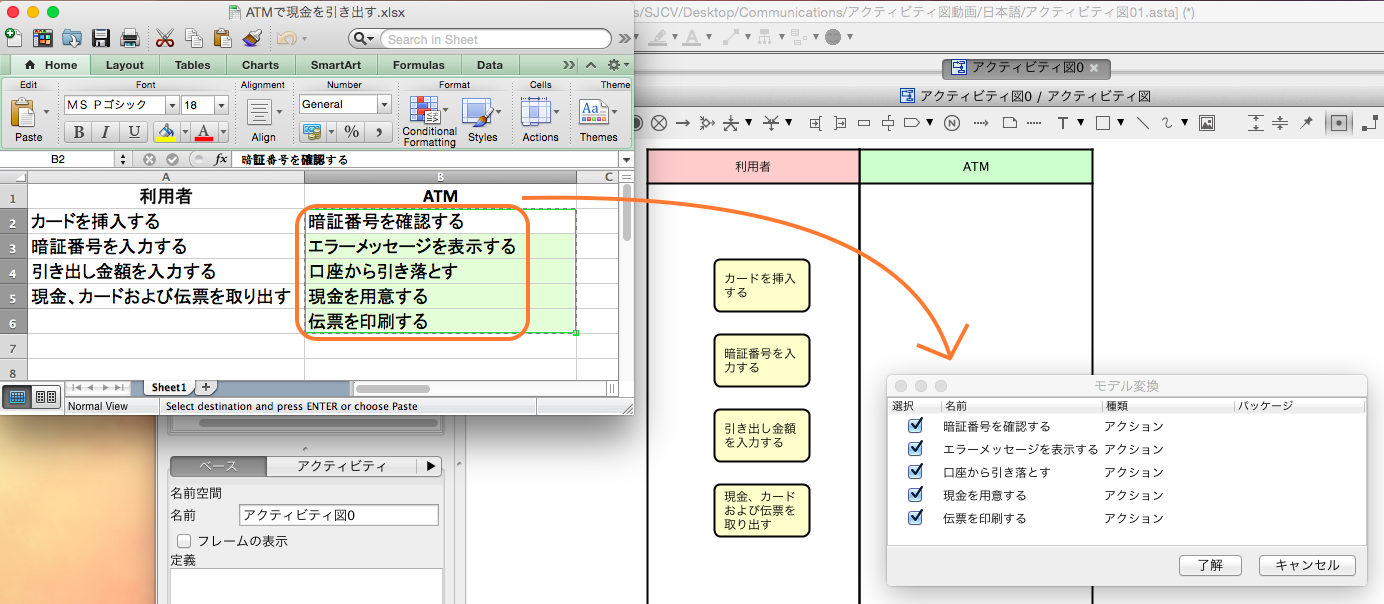
Task: Enable フレームの表示 checkbox
Action: [183, 541]
